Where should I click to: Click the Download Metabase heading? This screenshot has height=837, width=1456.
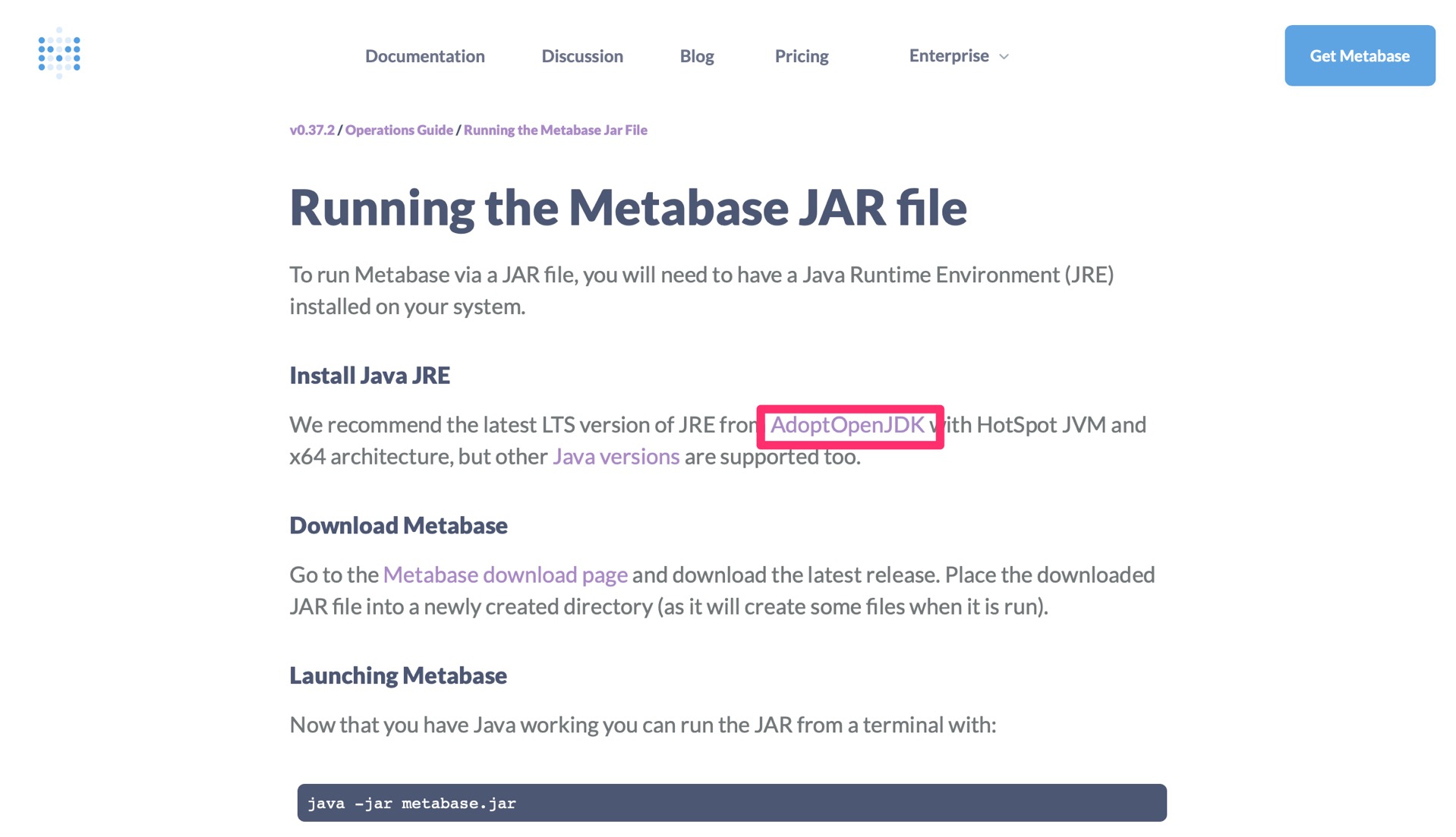click(x=398, y=524)
